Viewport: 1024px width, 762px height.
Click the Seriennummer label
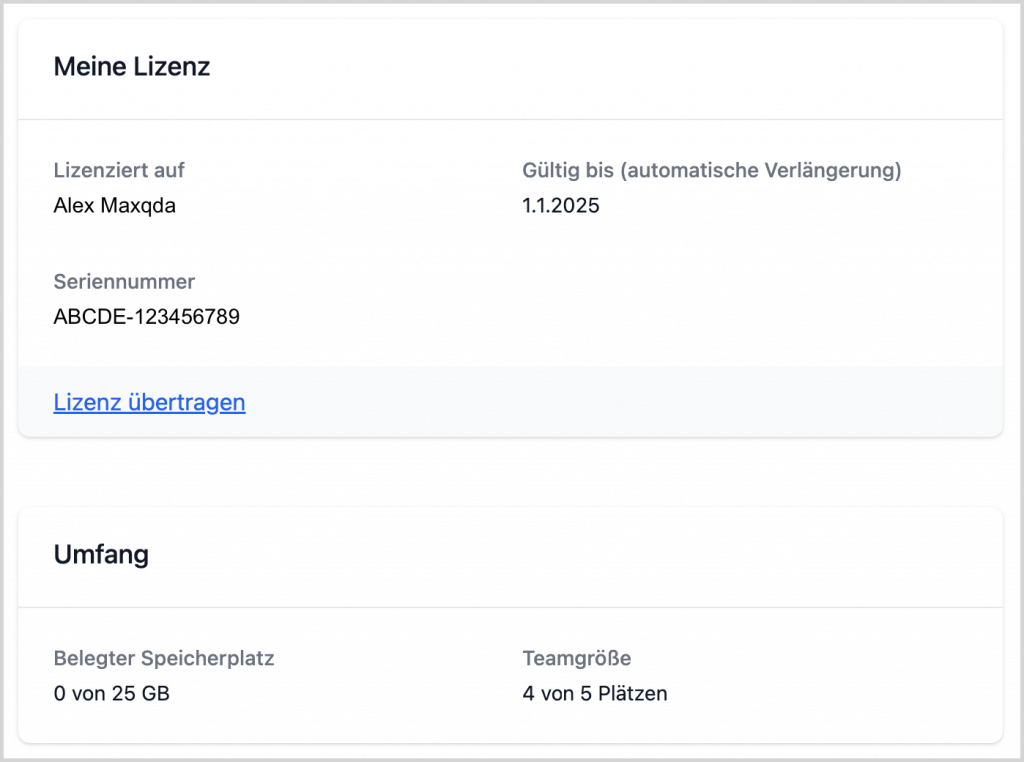(124, 281)
